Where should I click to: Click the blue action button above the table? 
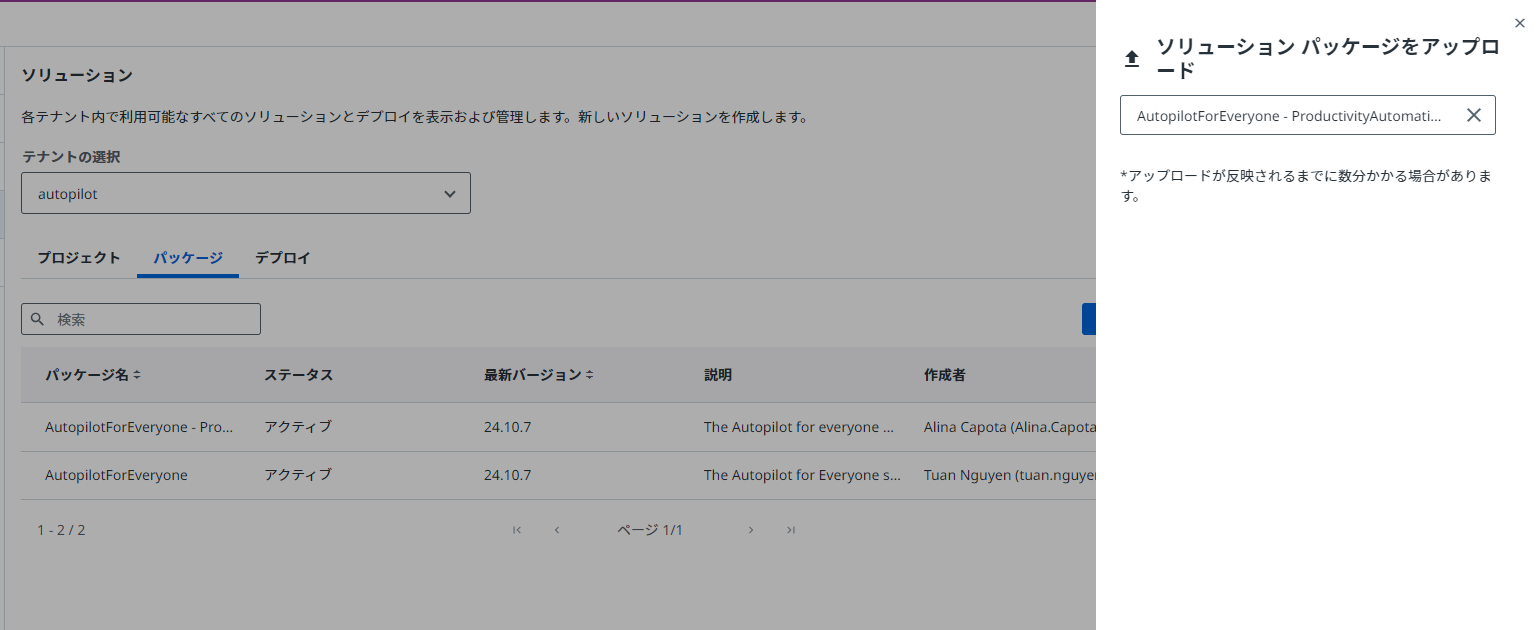click(x=1090, y=319)
